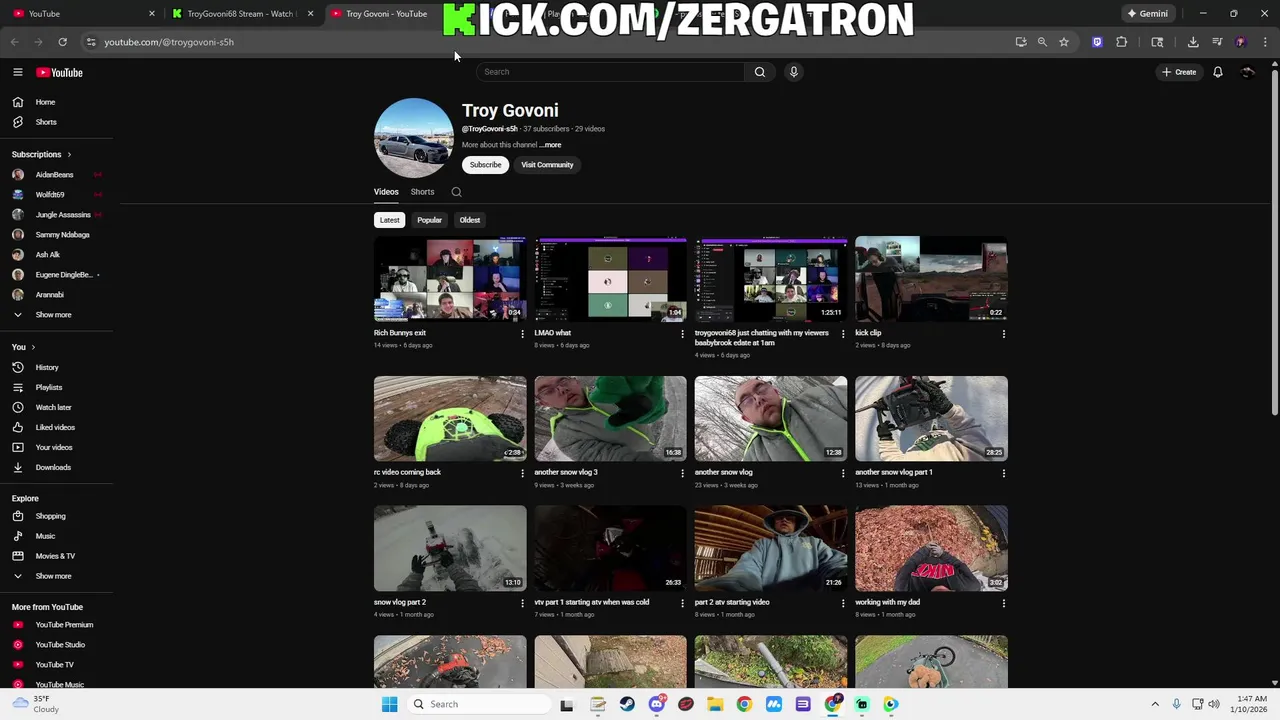Open Steam from the taskbar

(627, 704)
